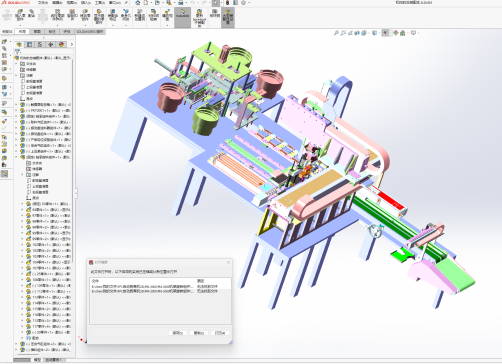Click the Rebuild traffic-light icon
This screenshot has height=364, width=502.
coord(227,3)
